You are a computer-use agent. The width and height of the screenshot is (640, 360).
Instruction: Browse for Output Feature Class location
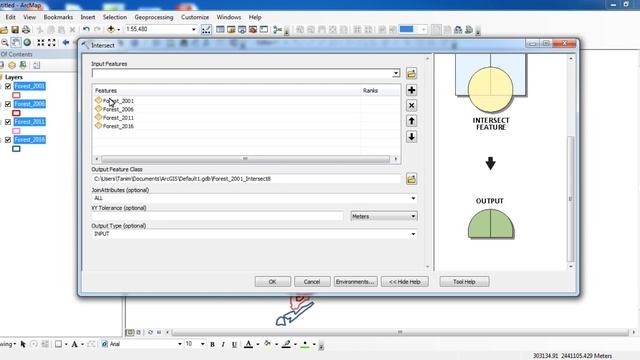[x=411, y=179]
